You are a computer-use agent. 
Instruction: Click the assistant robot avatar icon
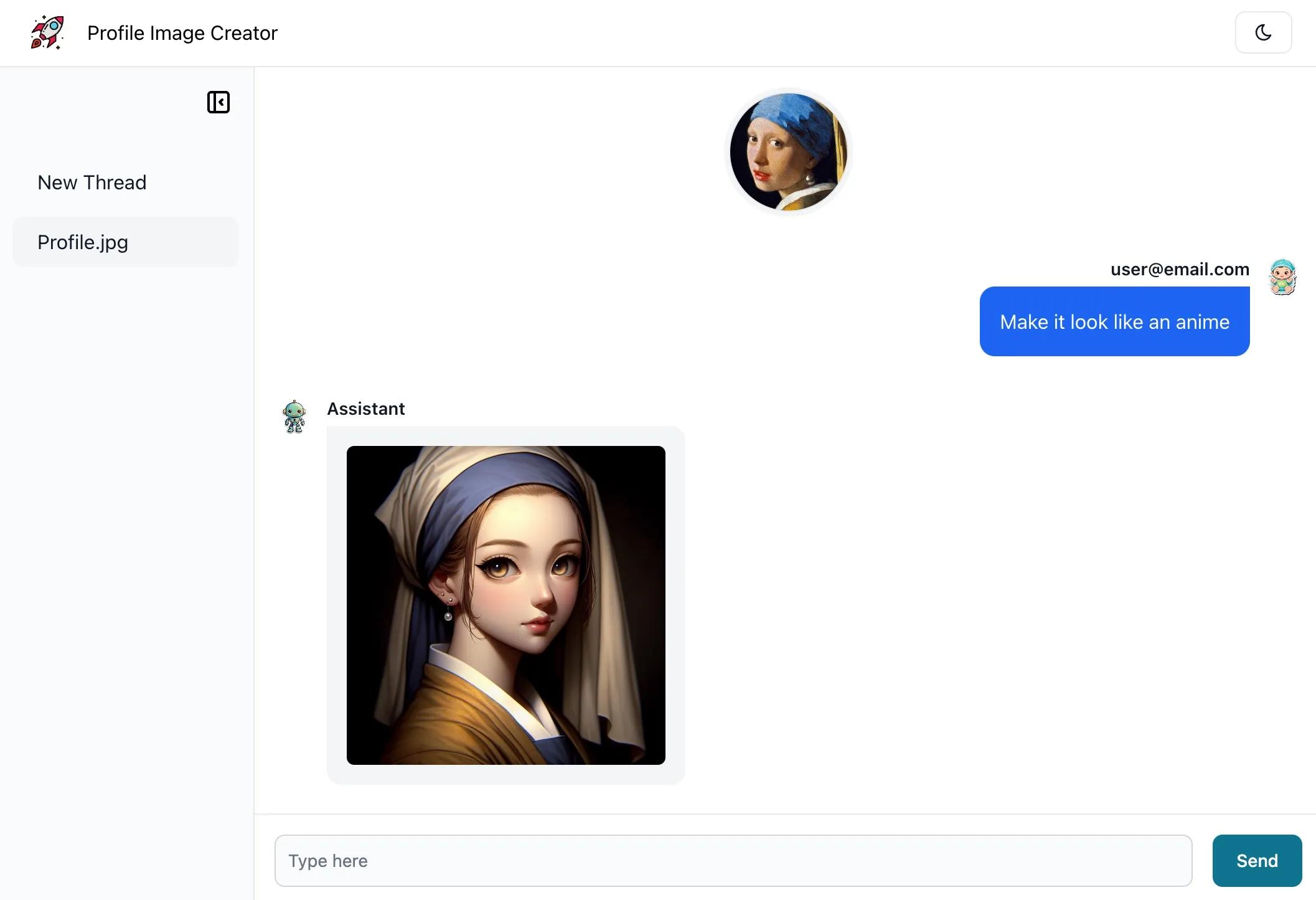coord(294,417)
